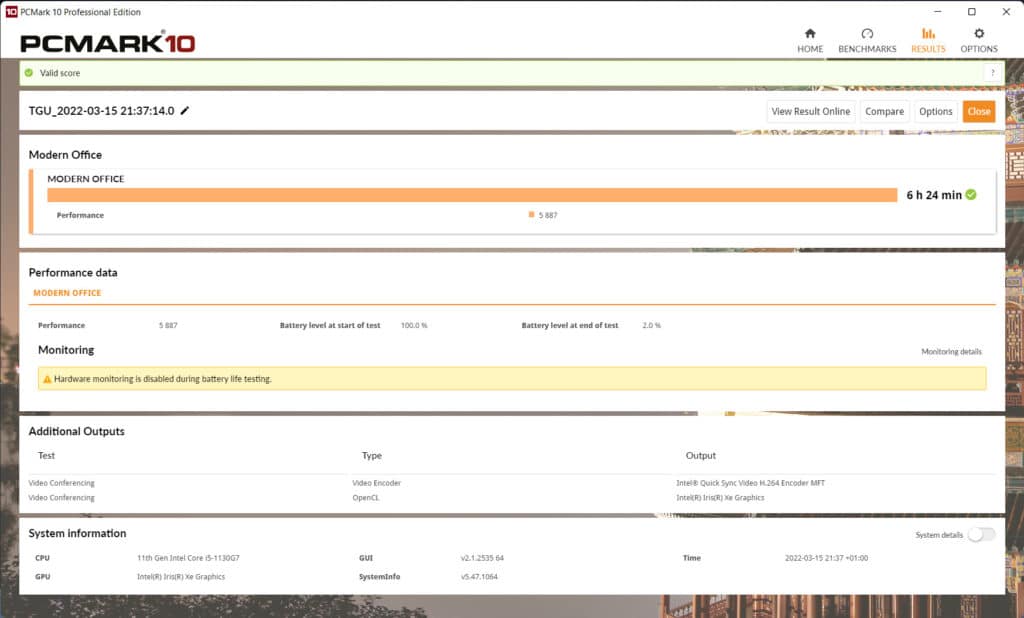Open the result Options button

click(x=935, y=111)
